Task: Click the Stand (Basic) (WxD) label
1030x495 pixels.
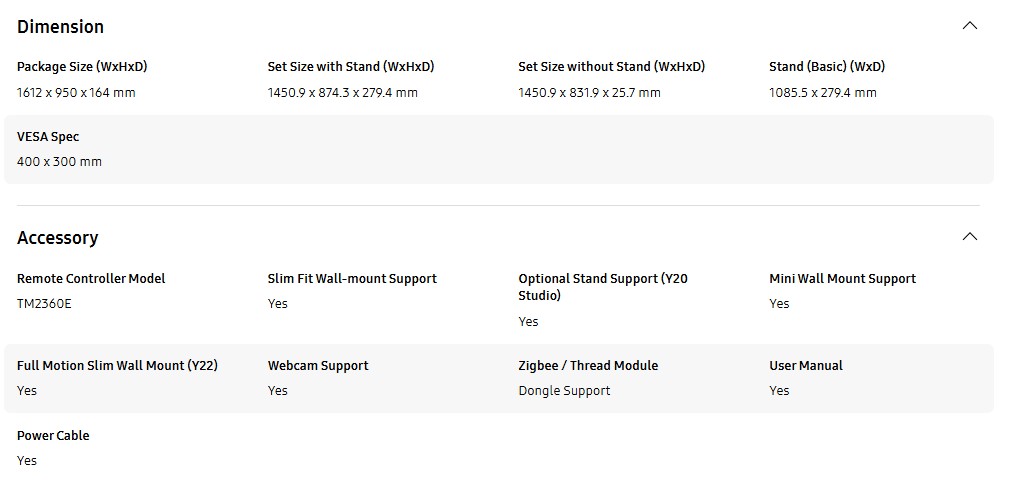Action: 827,67
